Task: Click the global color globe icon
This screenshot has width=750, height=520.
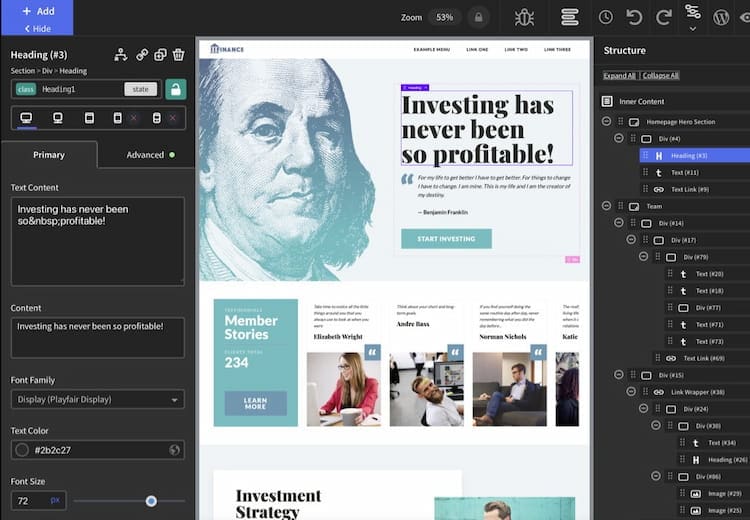Action: coord(174,450)
